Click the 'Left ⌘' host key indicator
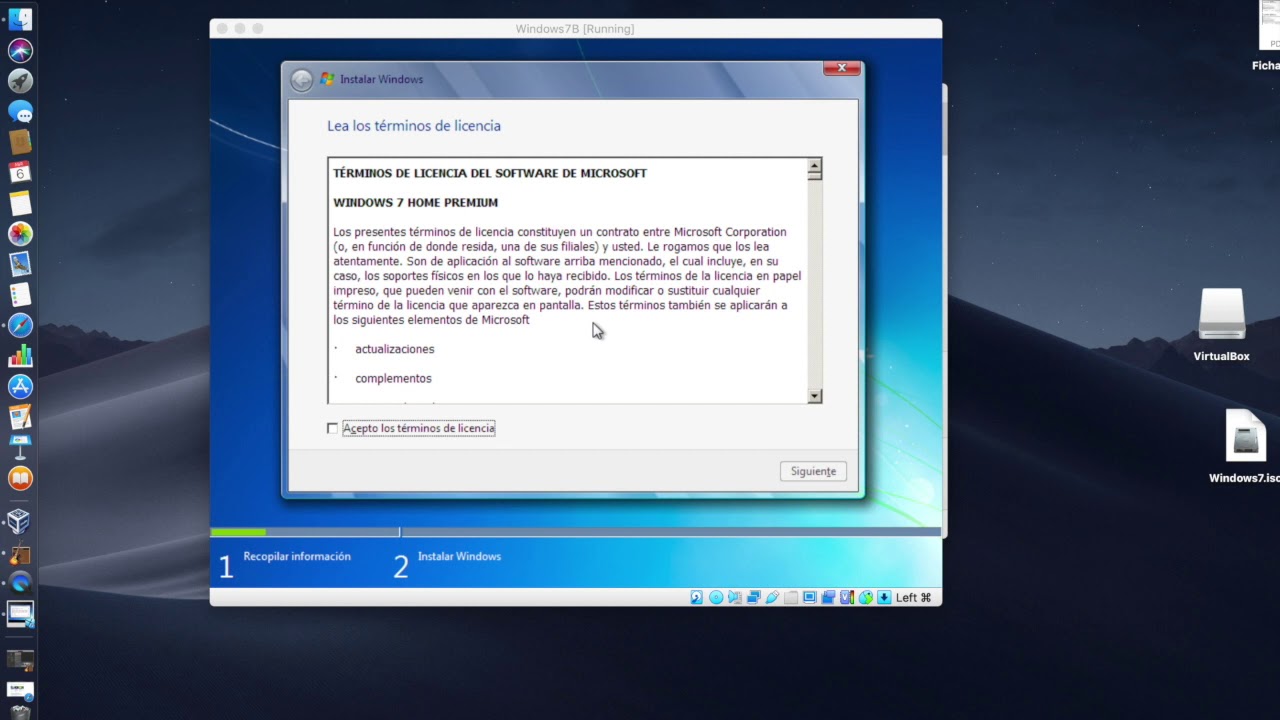The image size is (1280, 720). [914, 597]
